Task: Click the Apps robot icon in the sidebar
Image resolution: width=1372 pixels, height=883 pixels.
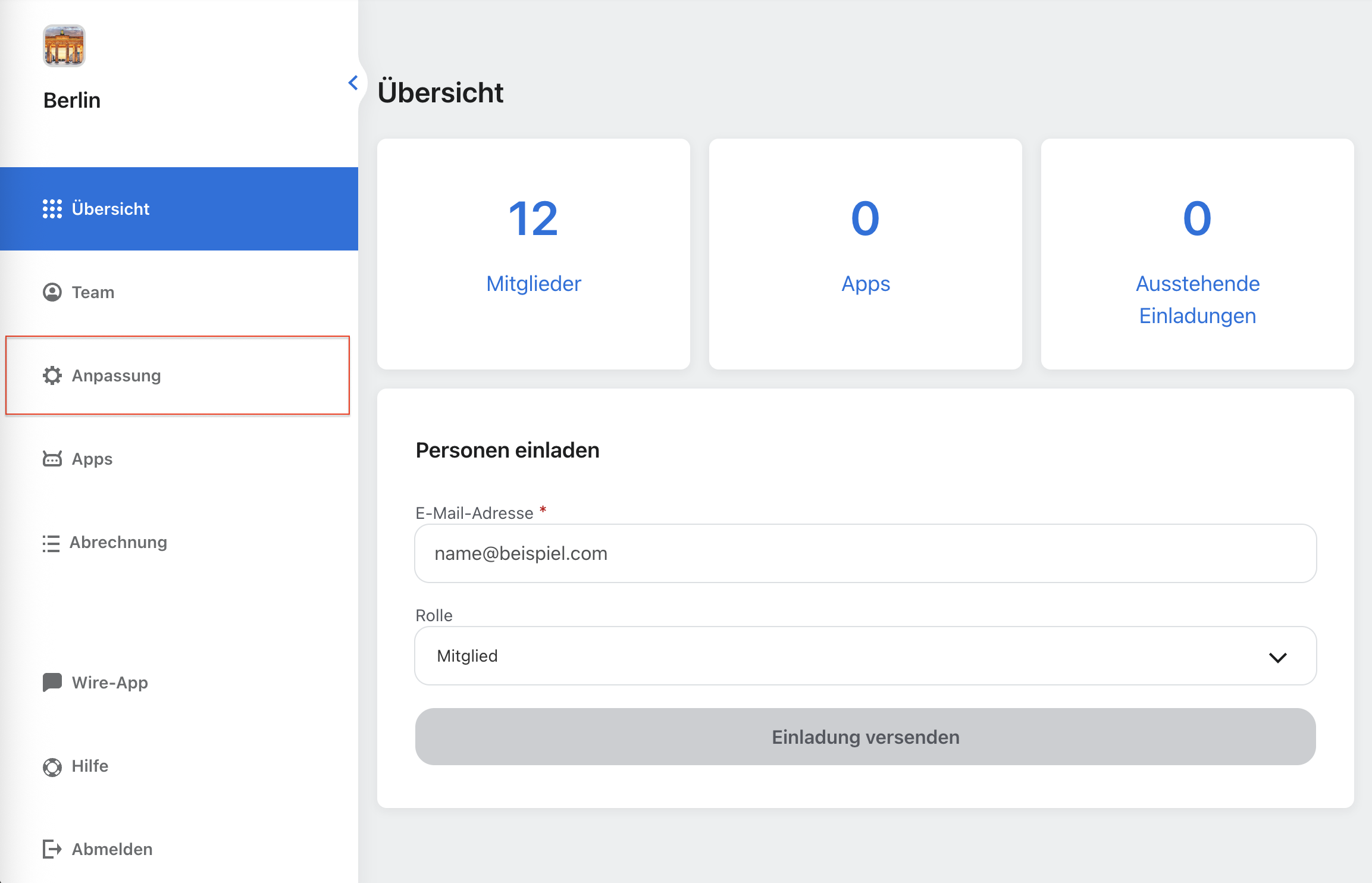Action: [x=52, y=459]
